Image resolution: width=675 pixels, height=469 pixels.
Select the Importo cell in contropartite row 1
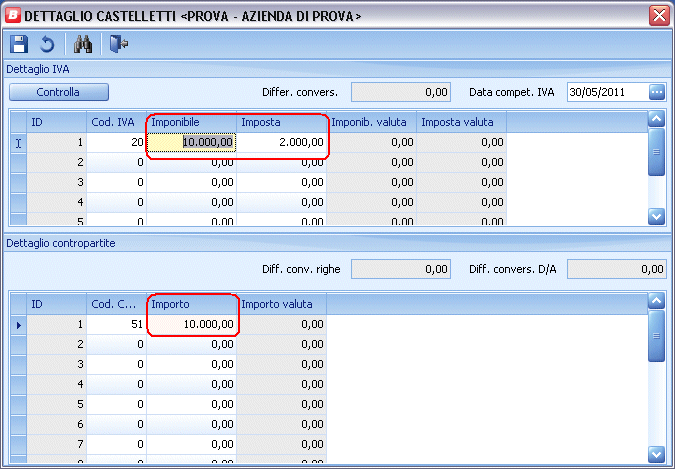(x=192, y=324)
